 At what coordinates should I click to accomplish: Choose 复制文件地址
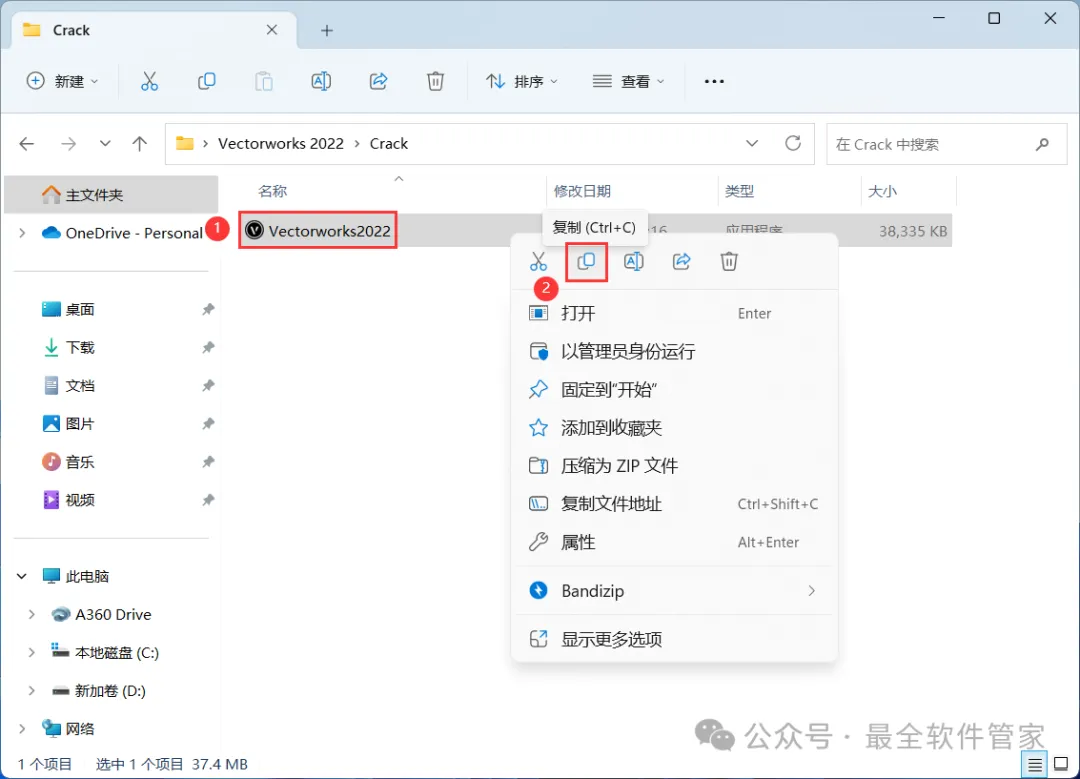pyautogui.click(x=674, y=504)
